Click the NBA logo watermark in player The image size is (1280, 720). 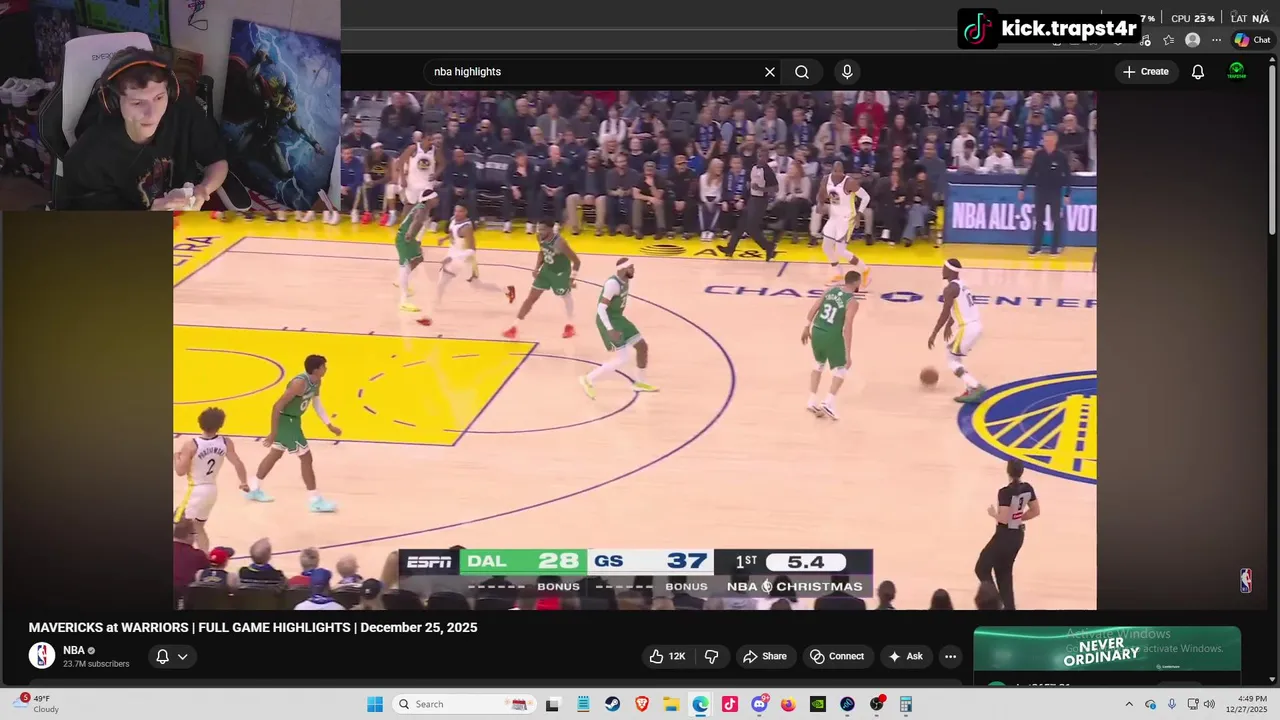tap(1245, 581)
